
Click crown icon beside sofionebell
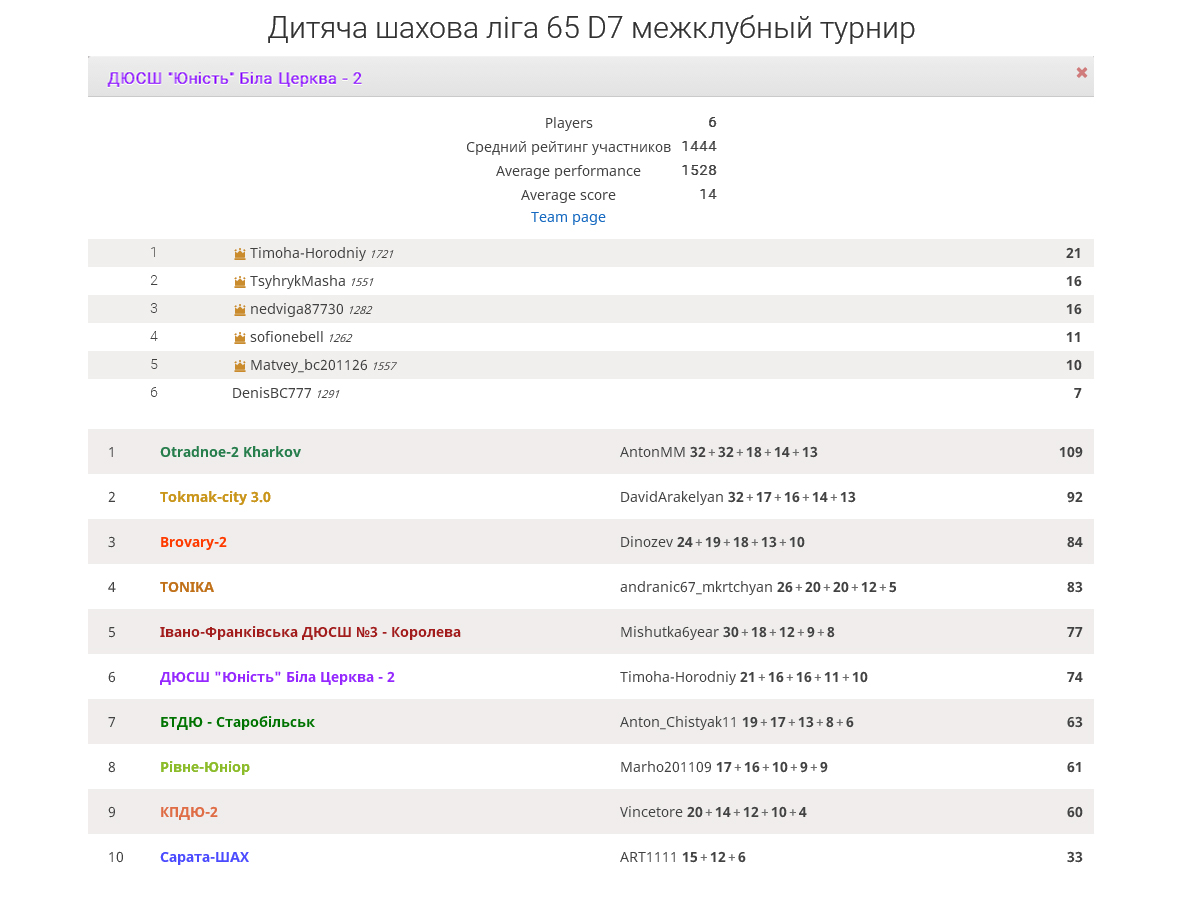[x=240, y=338]
